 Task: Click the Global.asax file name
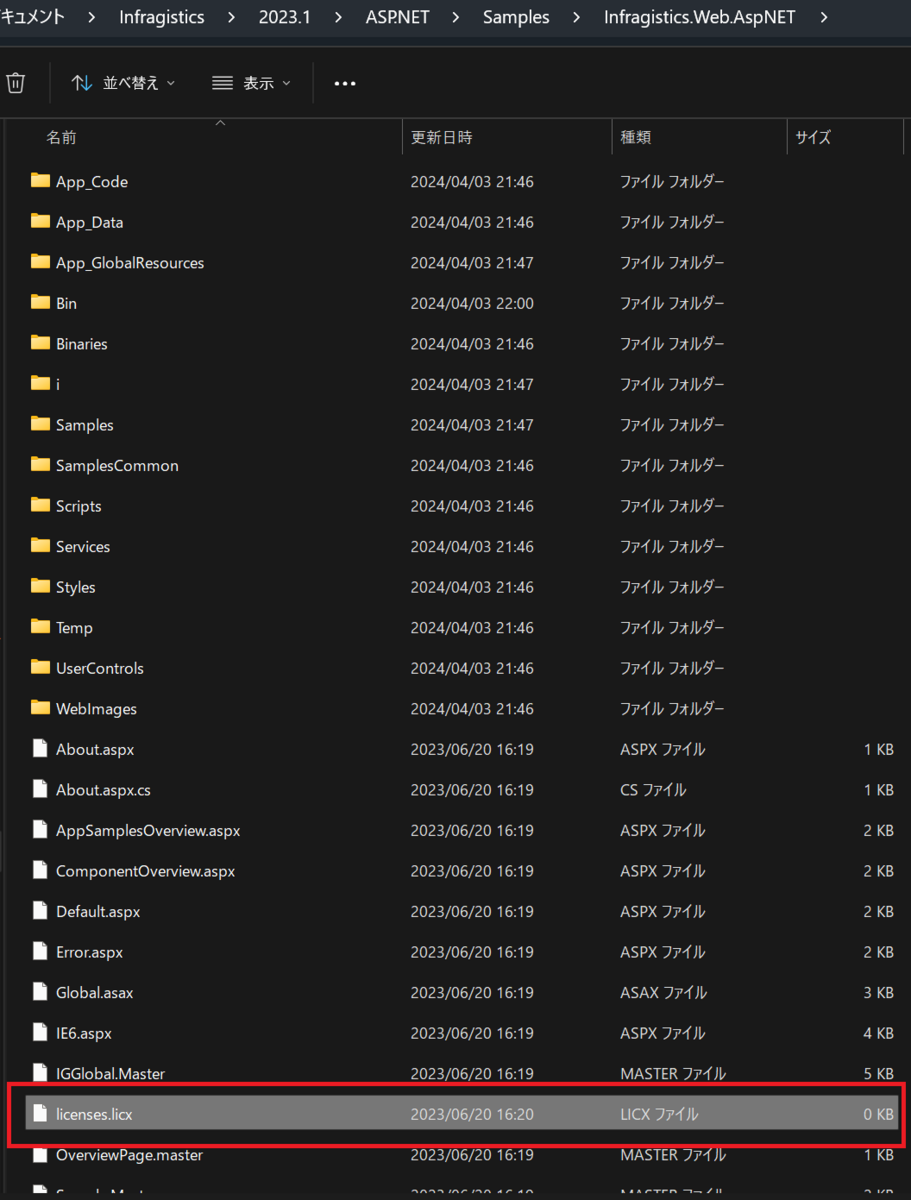click(x=94, y=992)
